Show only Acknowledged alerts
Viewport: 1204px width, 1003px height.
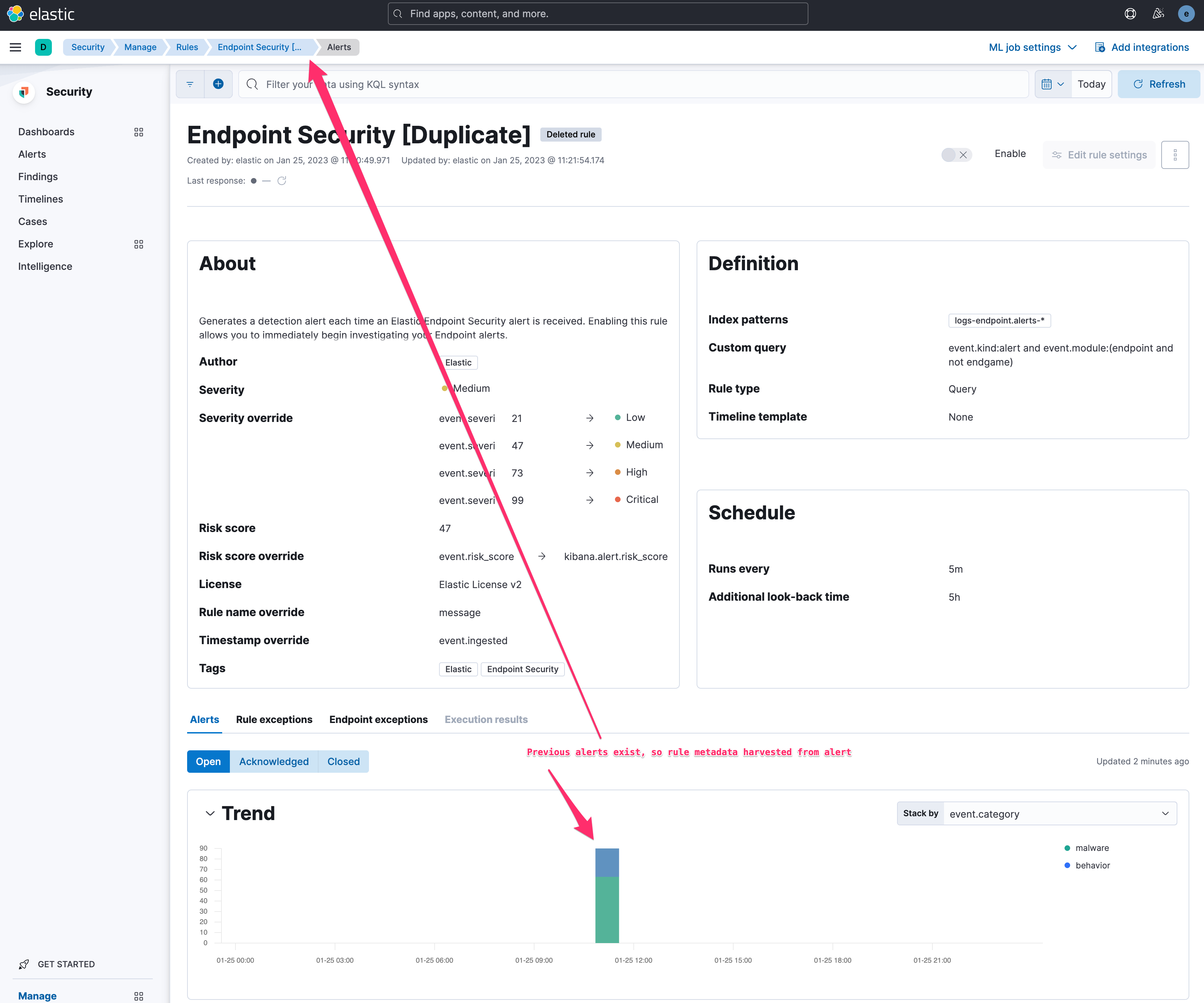click(273, 761)
